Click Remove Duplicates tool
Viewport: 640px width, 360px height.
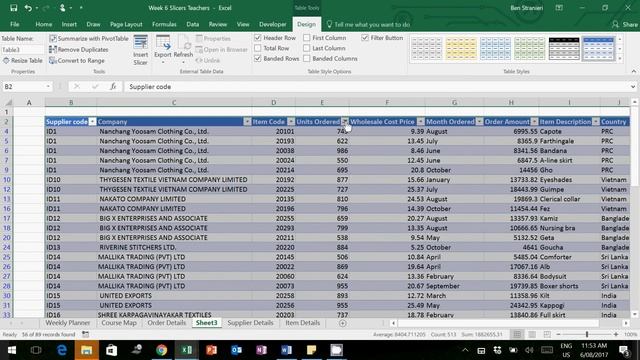tap(78, 49)
